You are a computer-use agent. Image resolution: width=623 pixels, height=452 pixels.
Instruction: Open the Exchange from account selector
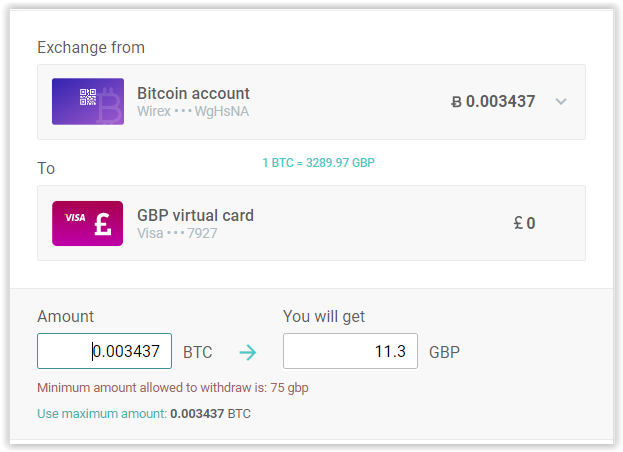(x=311, y=102)
